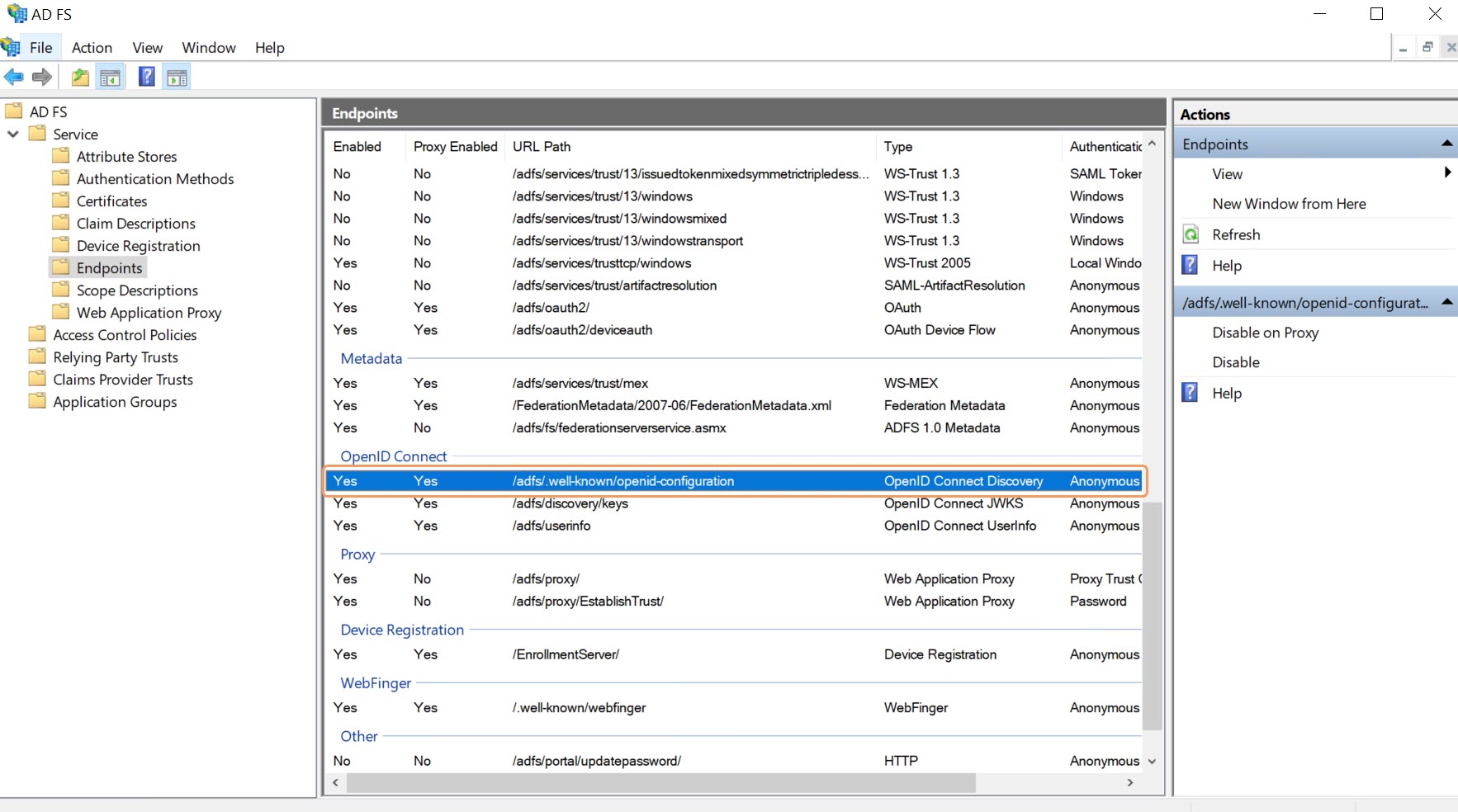Click the horizontal scrollbar right arrow

click(1129, 783)
